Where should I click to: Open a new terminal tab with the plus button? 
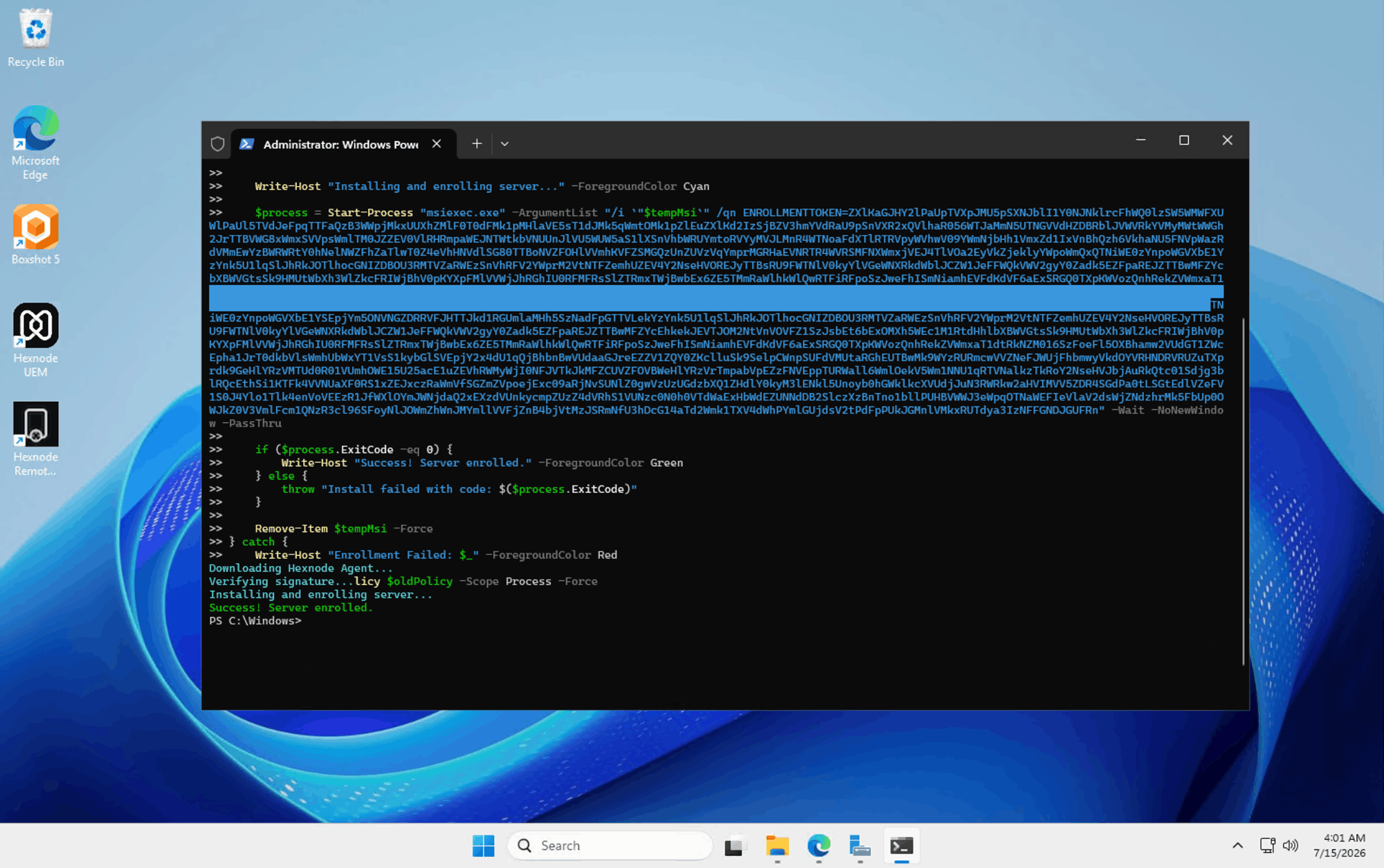tap(477, 144)
